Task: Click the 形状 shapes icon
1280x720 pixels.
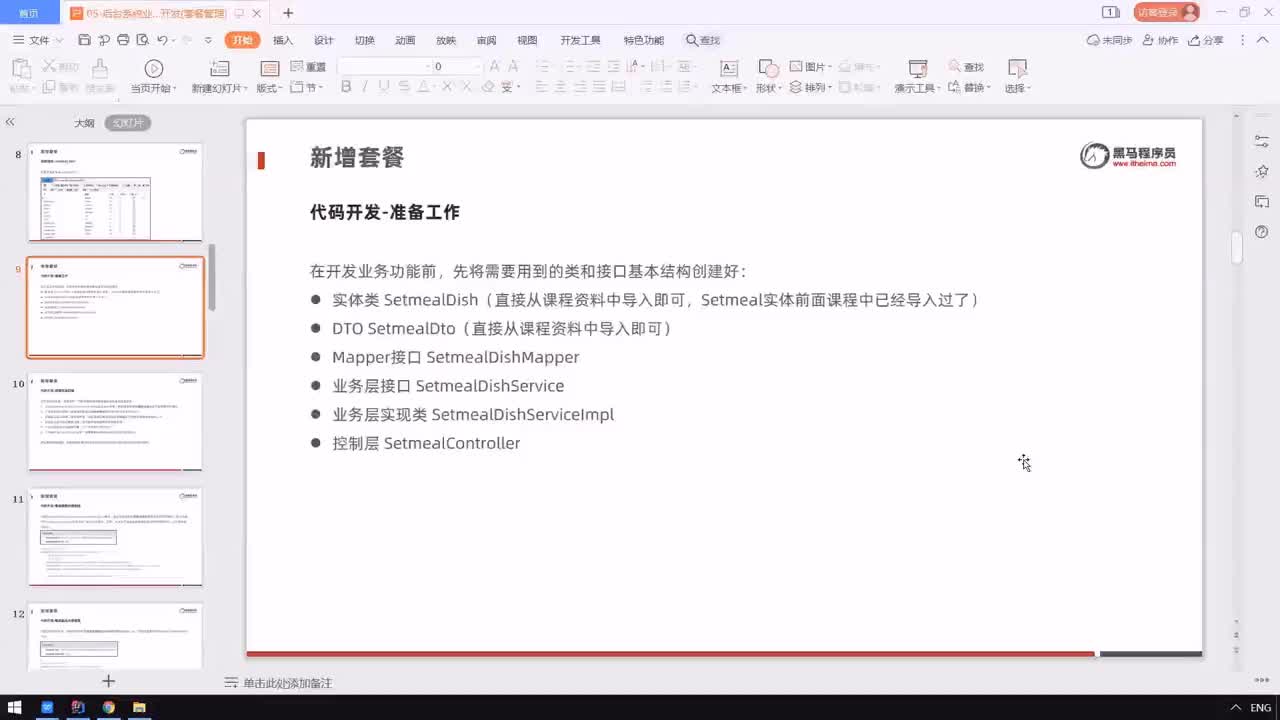Action: pos(768,68)
